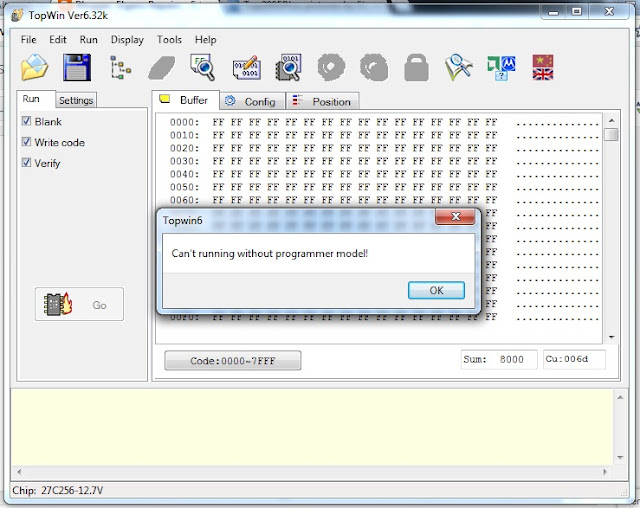Maximize the TopWin window

click(x=576, y=12)
